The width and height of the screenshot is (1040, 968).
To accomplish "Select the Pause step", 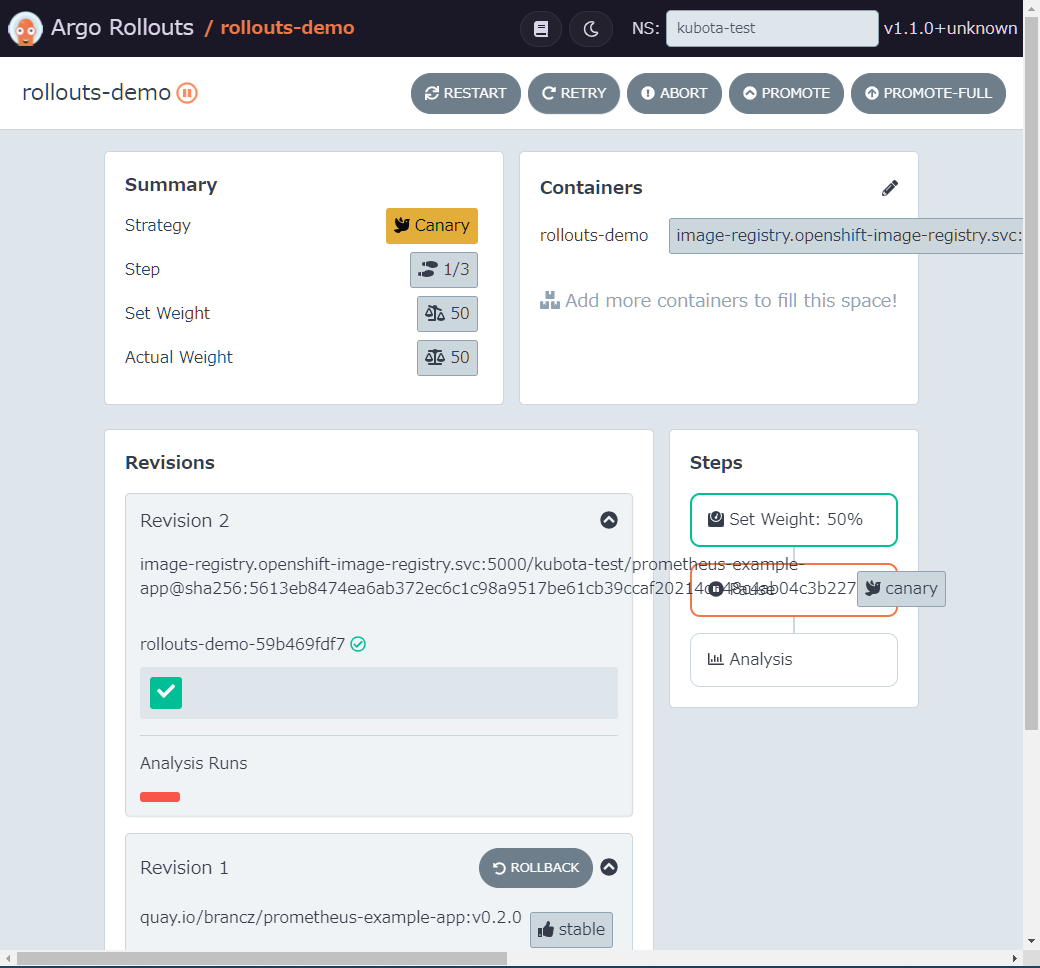I will click(793, 590).
